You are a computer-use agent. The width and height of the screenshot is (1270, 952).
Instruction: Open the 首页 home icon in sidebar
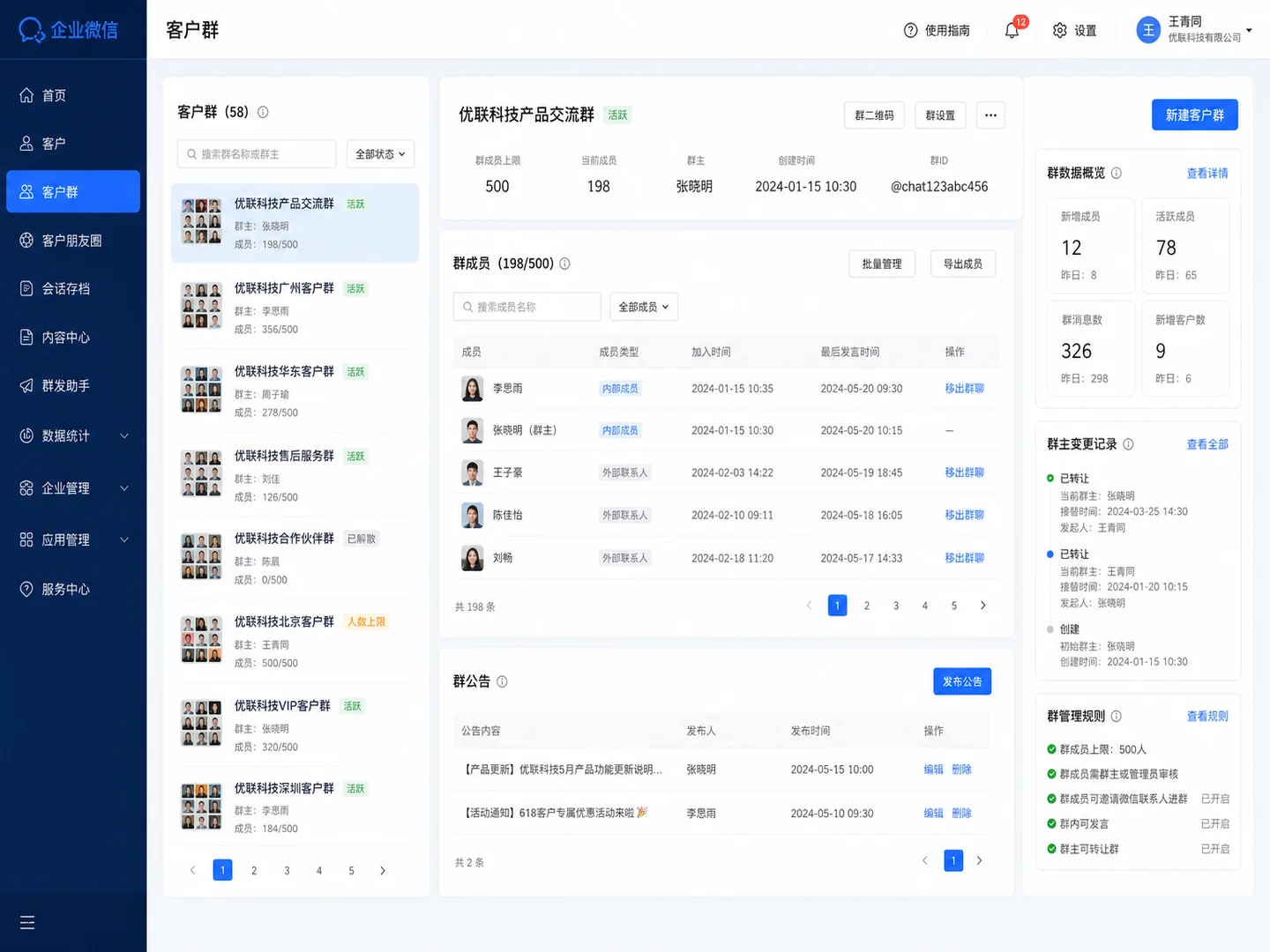coord(26,95)
